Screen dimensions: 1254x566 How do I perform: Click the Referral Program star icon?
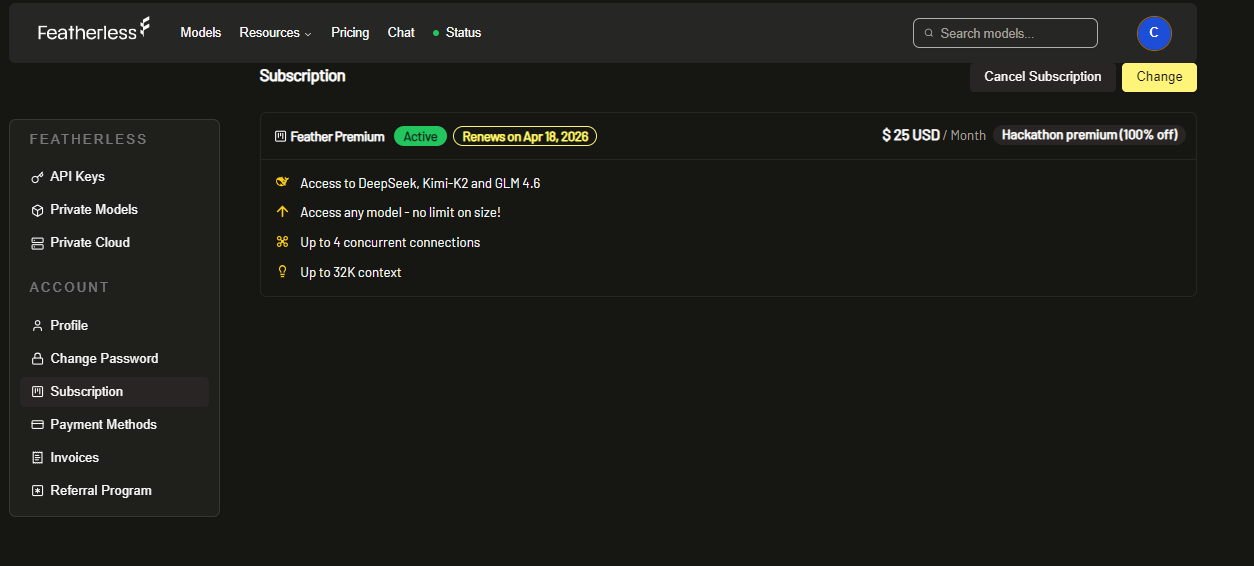[x=37, y=491]
